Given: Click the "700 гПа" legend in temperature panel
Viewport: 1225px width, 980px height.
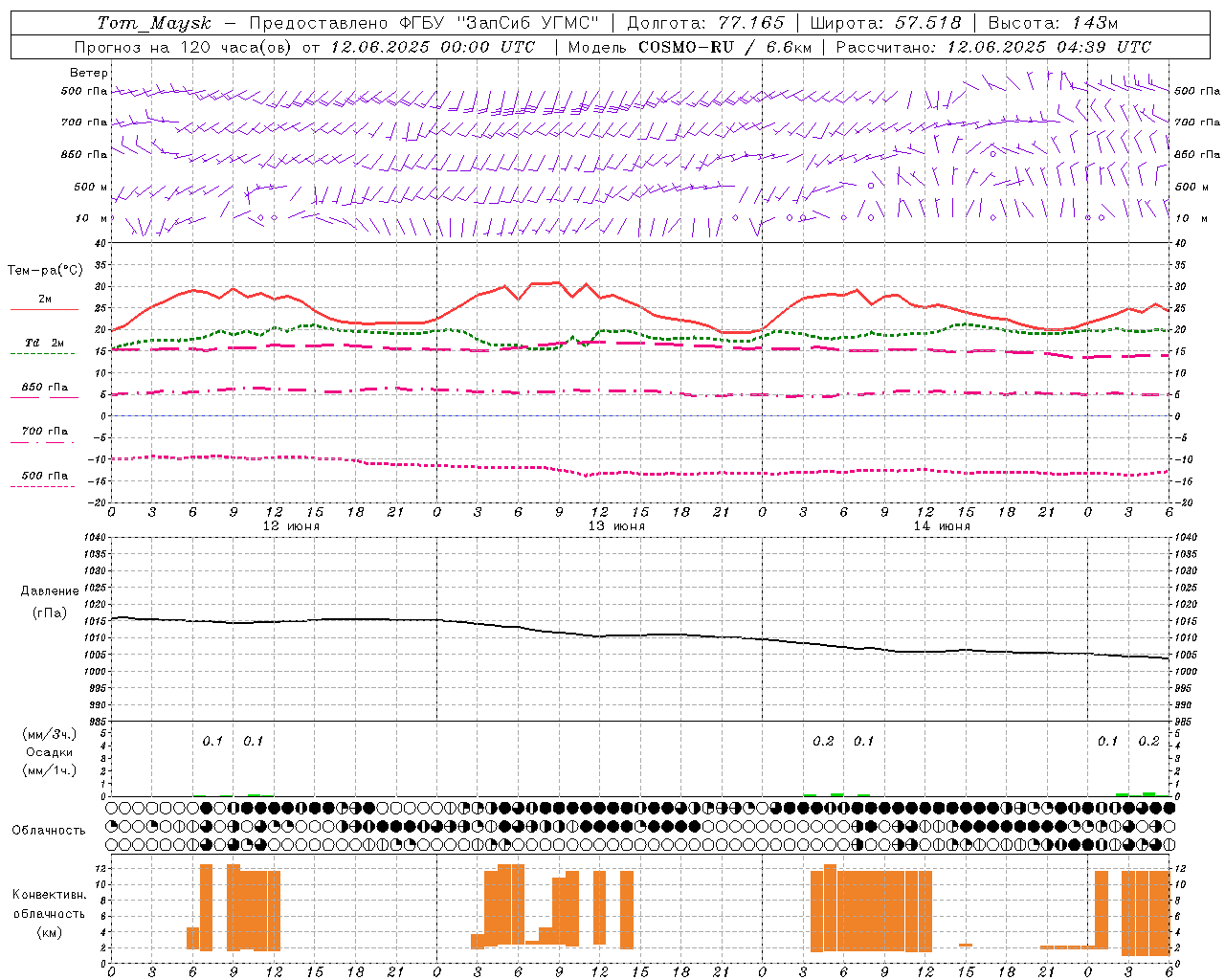Looking at the screenshot, I should click(45, 432).
